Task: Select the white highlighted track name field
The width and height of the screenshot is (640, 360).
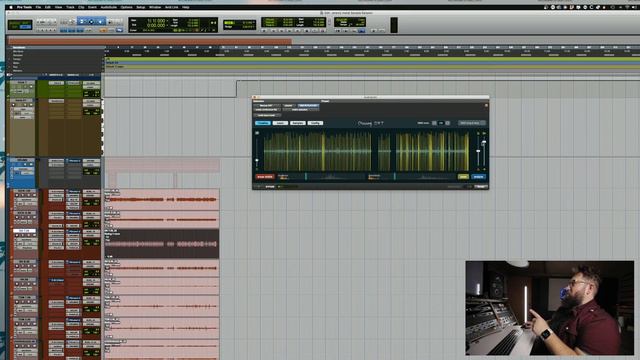Action: pyautogui.click(x=24, y=231)
